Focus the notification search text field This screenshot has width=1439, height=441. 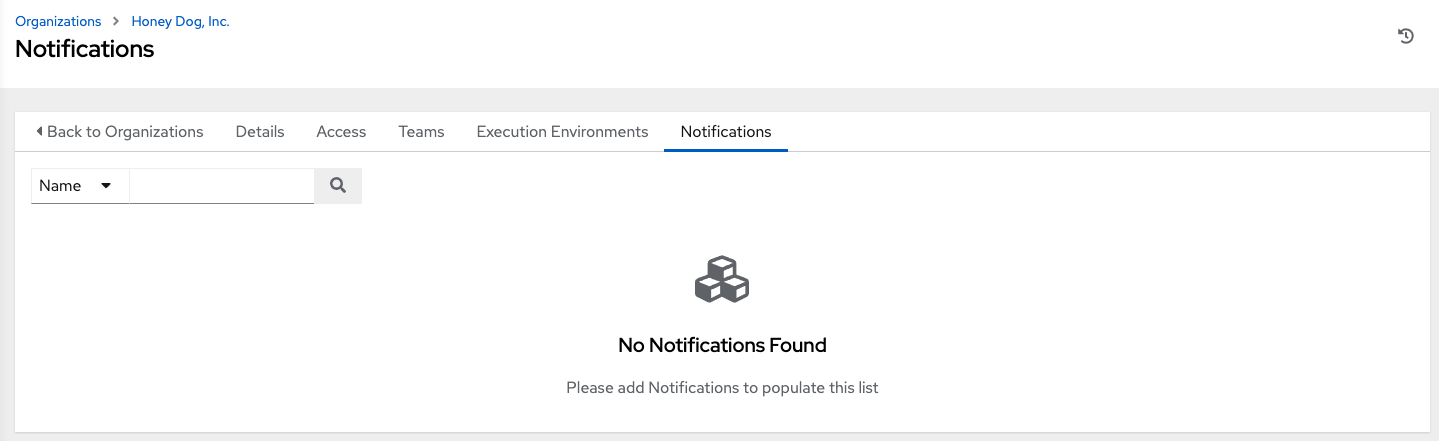pos(221,186)
